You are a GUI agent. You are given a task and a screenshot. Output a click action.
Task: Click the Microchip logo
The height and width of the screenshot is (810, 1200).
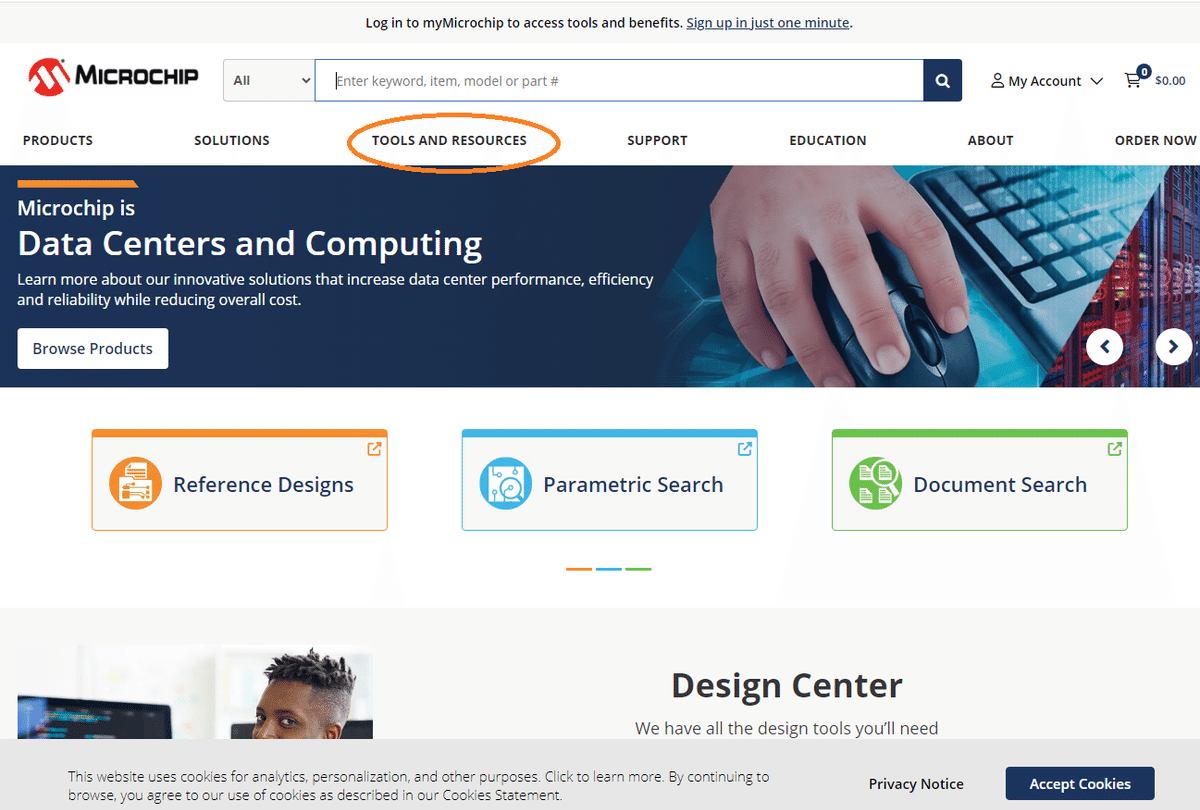tap(113, 76)
